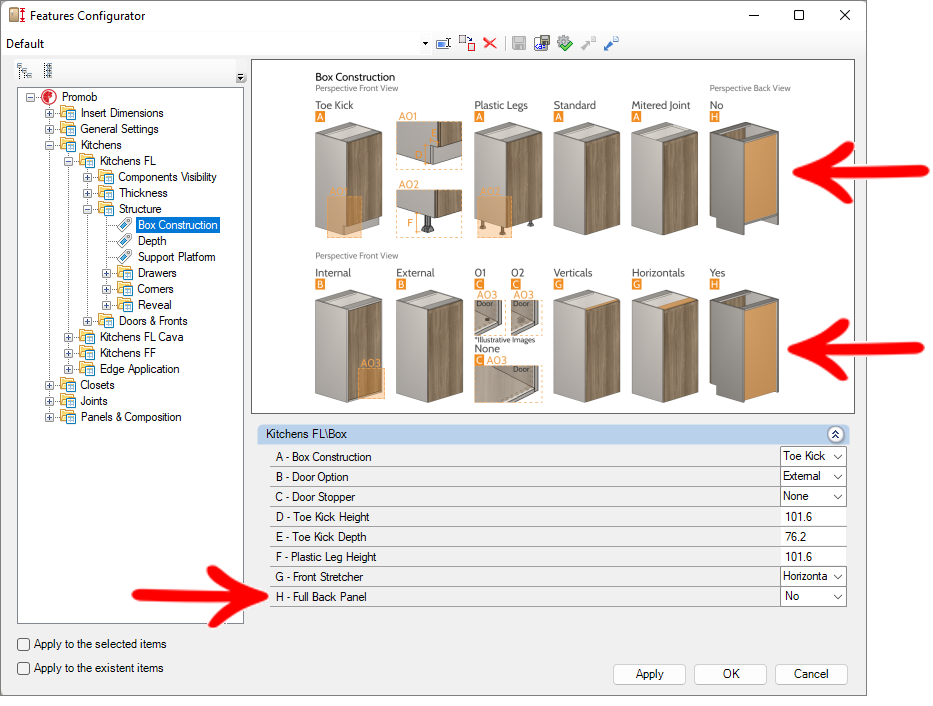
Task: Edit the D - Toe Kick Height value
Action: click(813, 517)
